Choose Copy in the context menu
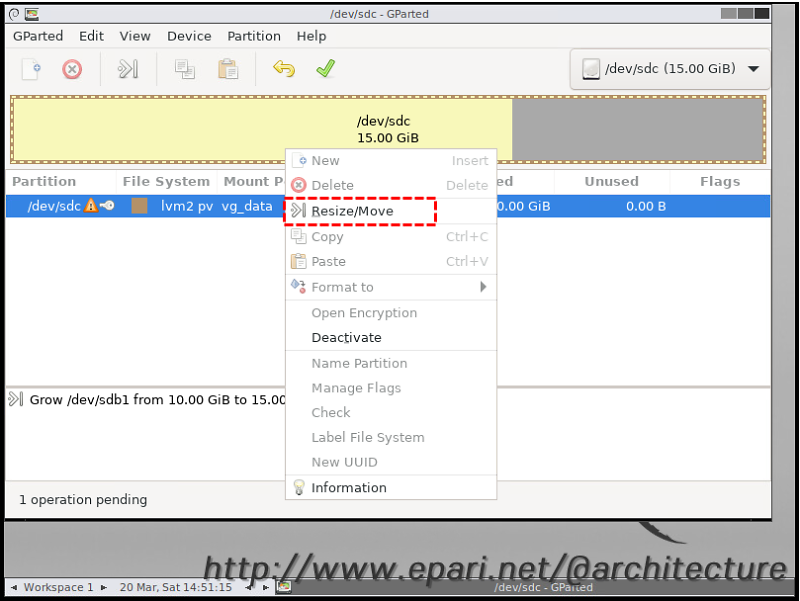This screenshot has width=800, height=601. (x=391, y=237)
